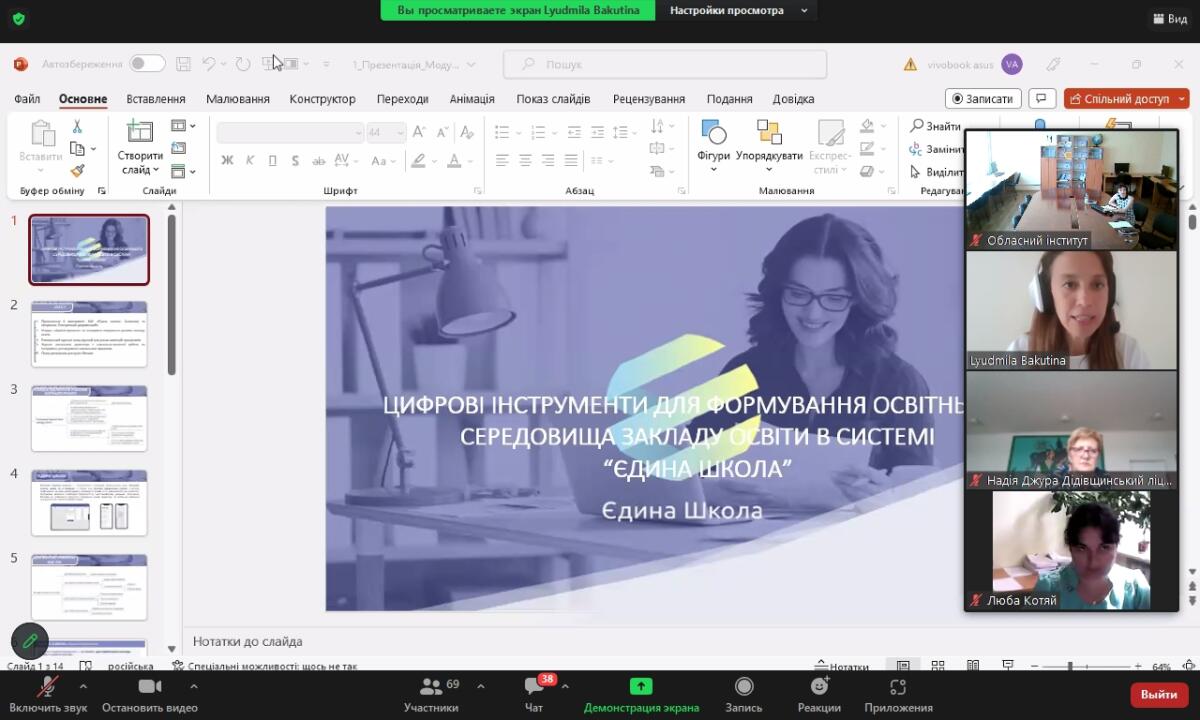
Task: Click the Undo arrow in the title bar
Action: point(208,64)
